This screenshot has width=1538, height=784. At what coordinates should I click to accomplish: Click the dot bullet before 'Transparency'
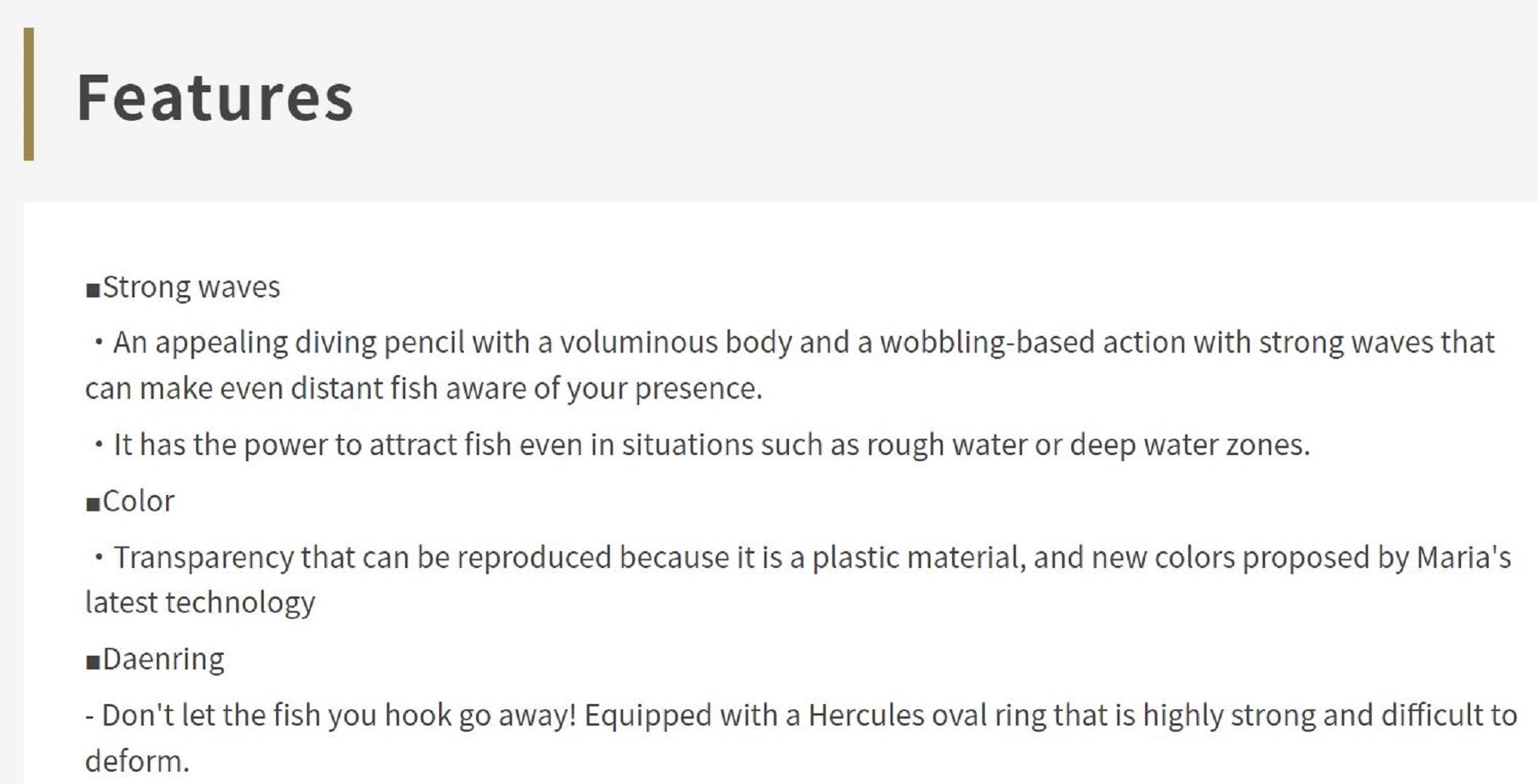point(98,556)
